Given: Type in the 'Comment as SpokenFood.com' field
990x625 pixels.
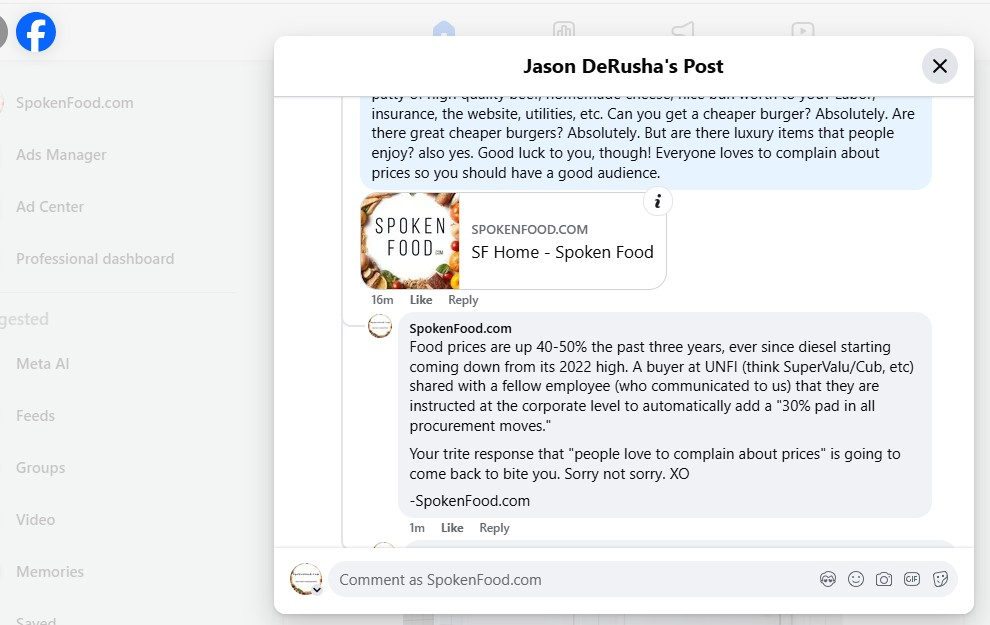Looking at the screenshot, I should pos(570,579).
